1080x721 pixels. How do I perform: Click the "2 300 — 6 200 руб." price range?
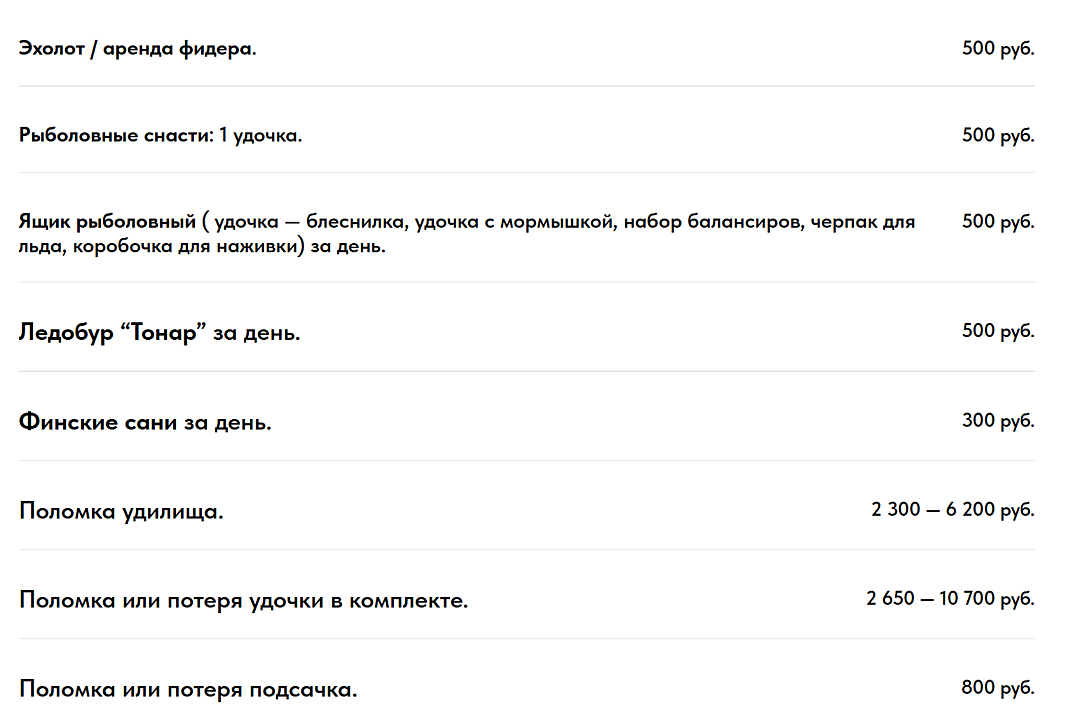coord(952,510)
